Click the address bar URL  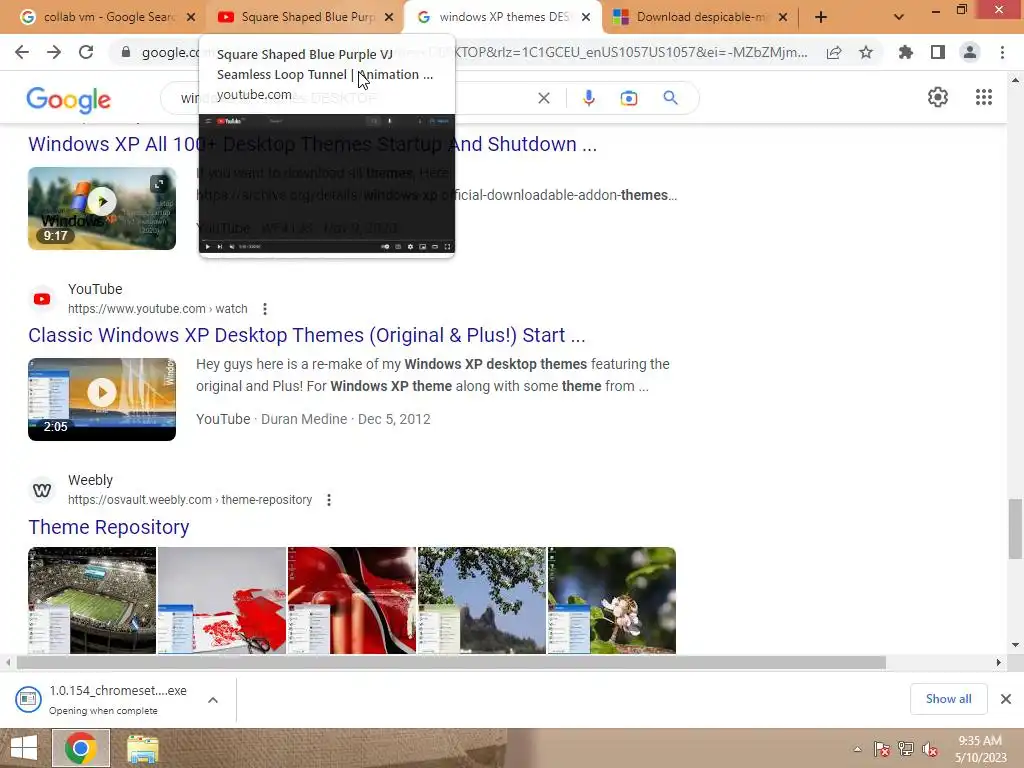[x=474, y=52]
